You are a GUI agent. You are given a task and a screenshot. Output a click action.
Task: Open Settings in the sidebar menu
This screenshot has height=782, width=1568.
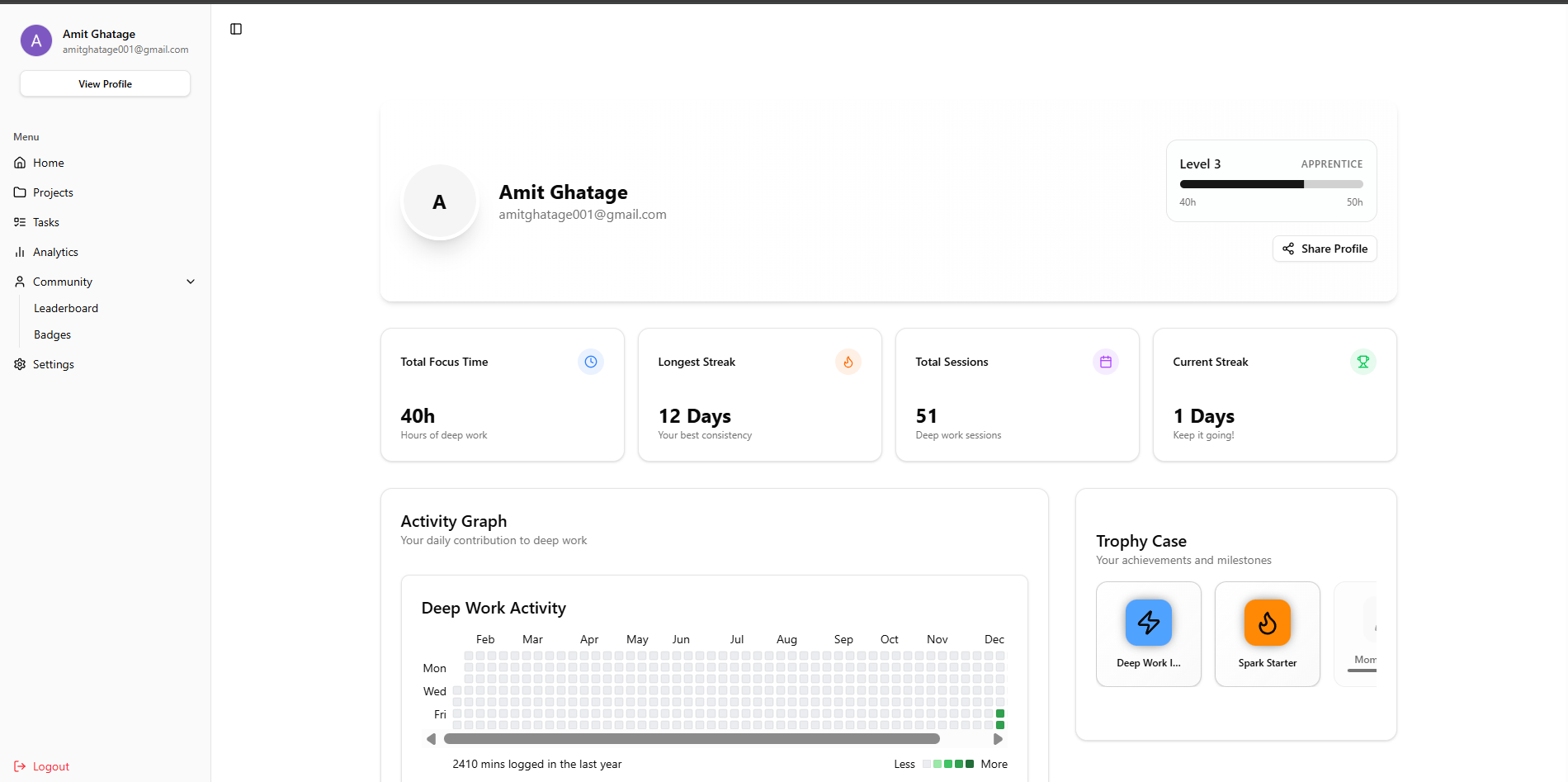[105, 364]
